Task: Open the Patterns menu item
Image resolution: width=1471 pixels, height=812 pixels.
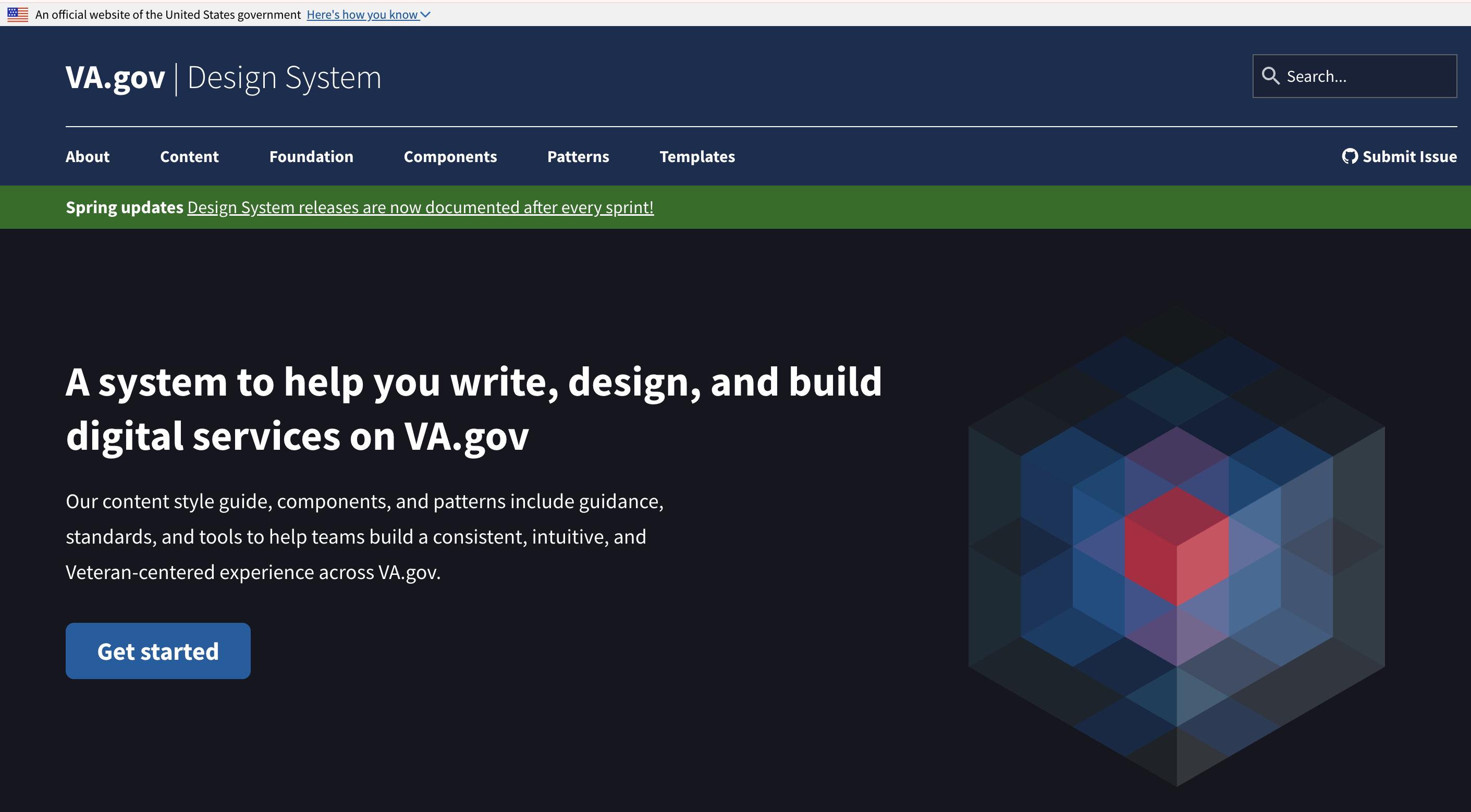Action: point(578,156)
